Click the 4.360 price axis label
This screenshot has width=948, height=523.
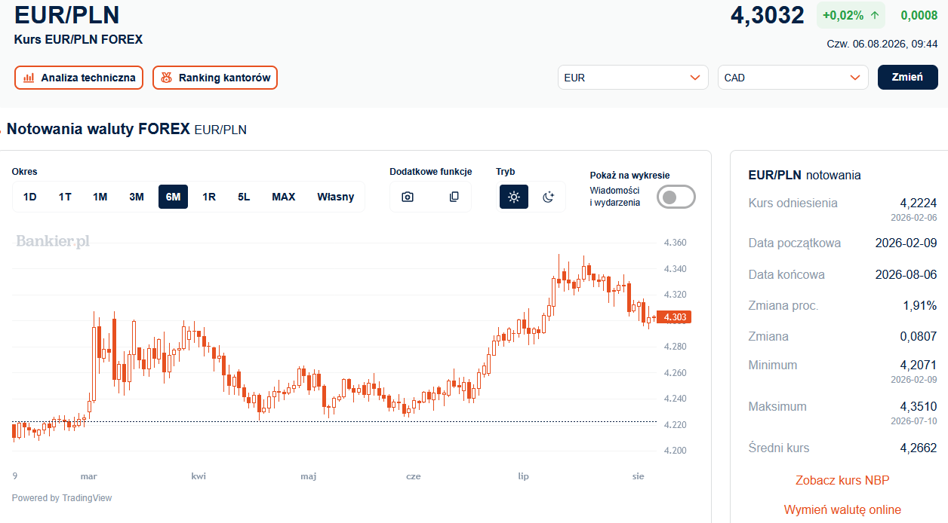pos(675,242)
